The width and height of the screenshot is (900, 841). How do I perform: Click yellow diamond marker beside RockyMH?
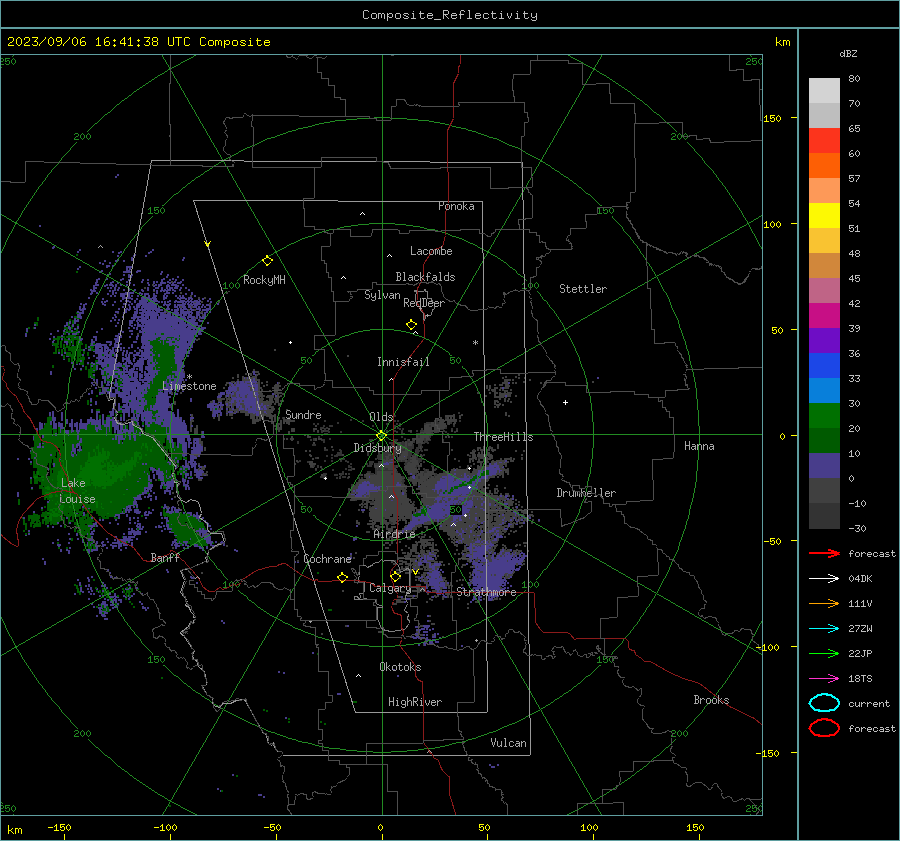coord(267,261)
